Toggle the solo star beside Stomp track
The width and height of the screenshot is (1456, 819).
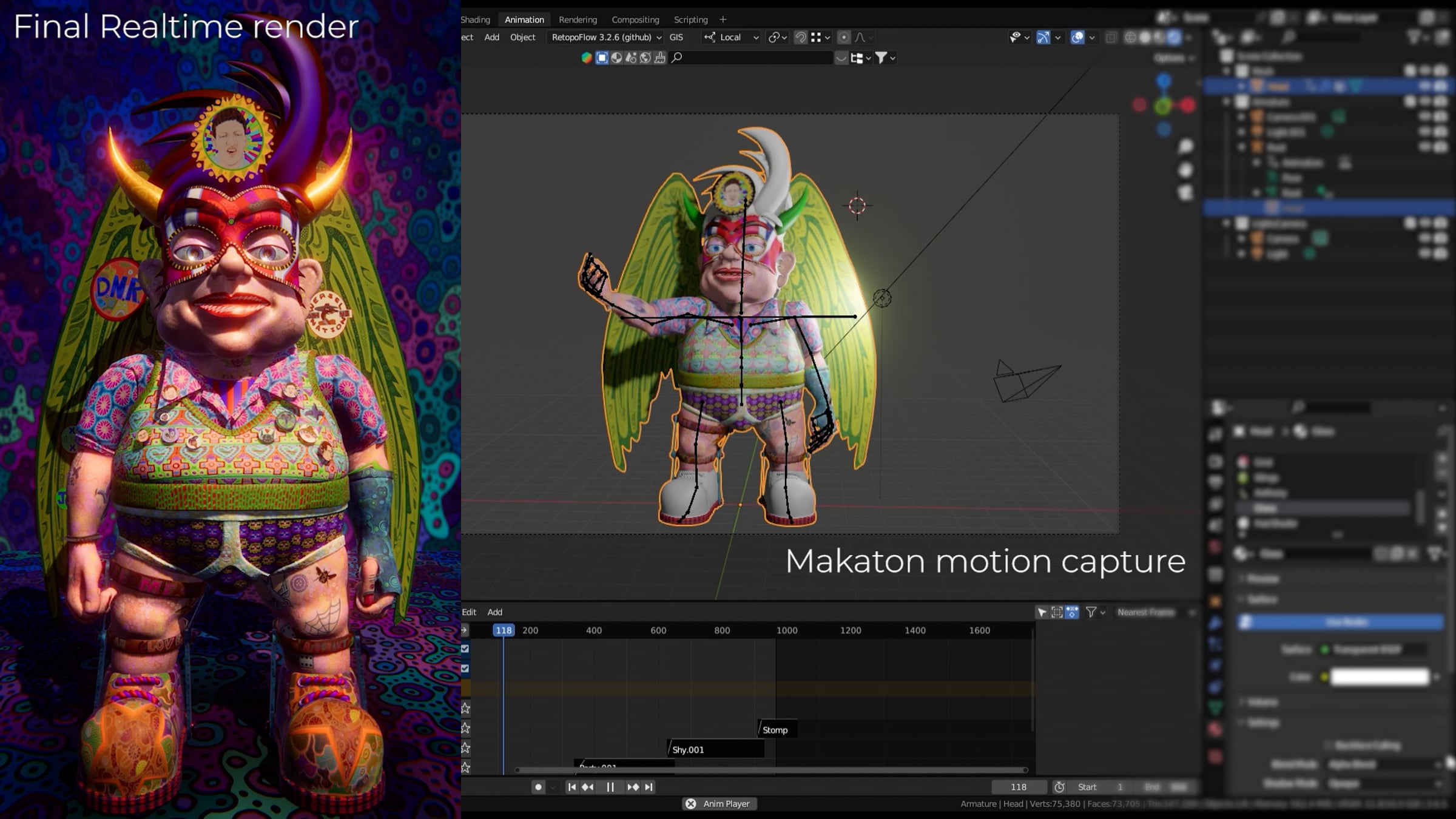pos(465,728)
